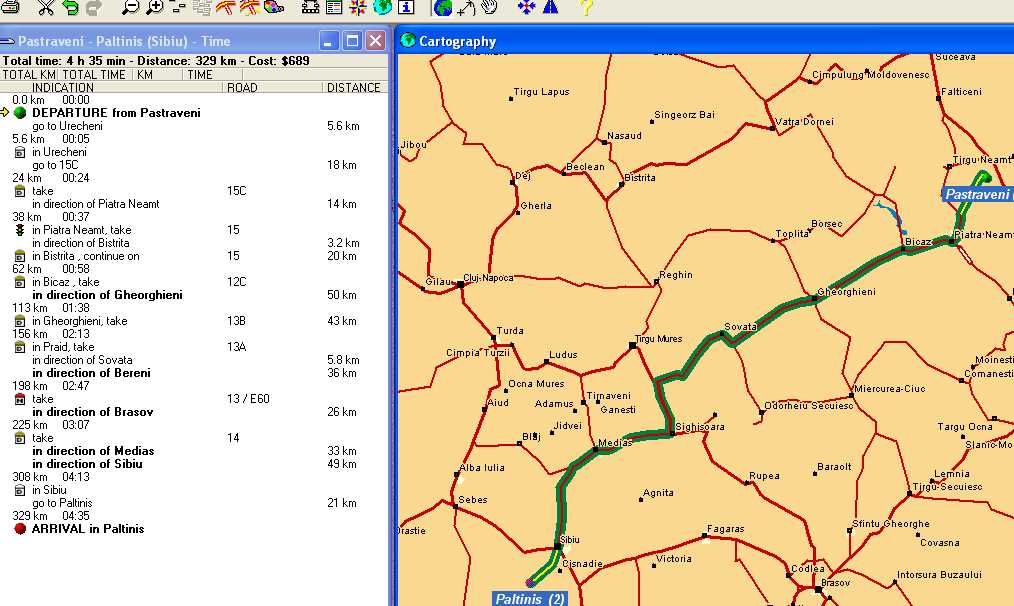The height and width of the screenshot is (606, 1014).
Task: Click the TOTAL KM column header
Action: (28, 74)
